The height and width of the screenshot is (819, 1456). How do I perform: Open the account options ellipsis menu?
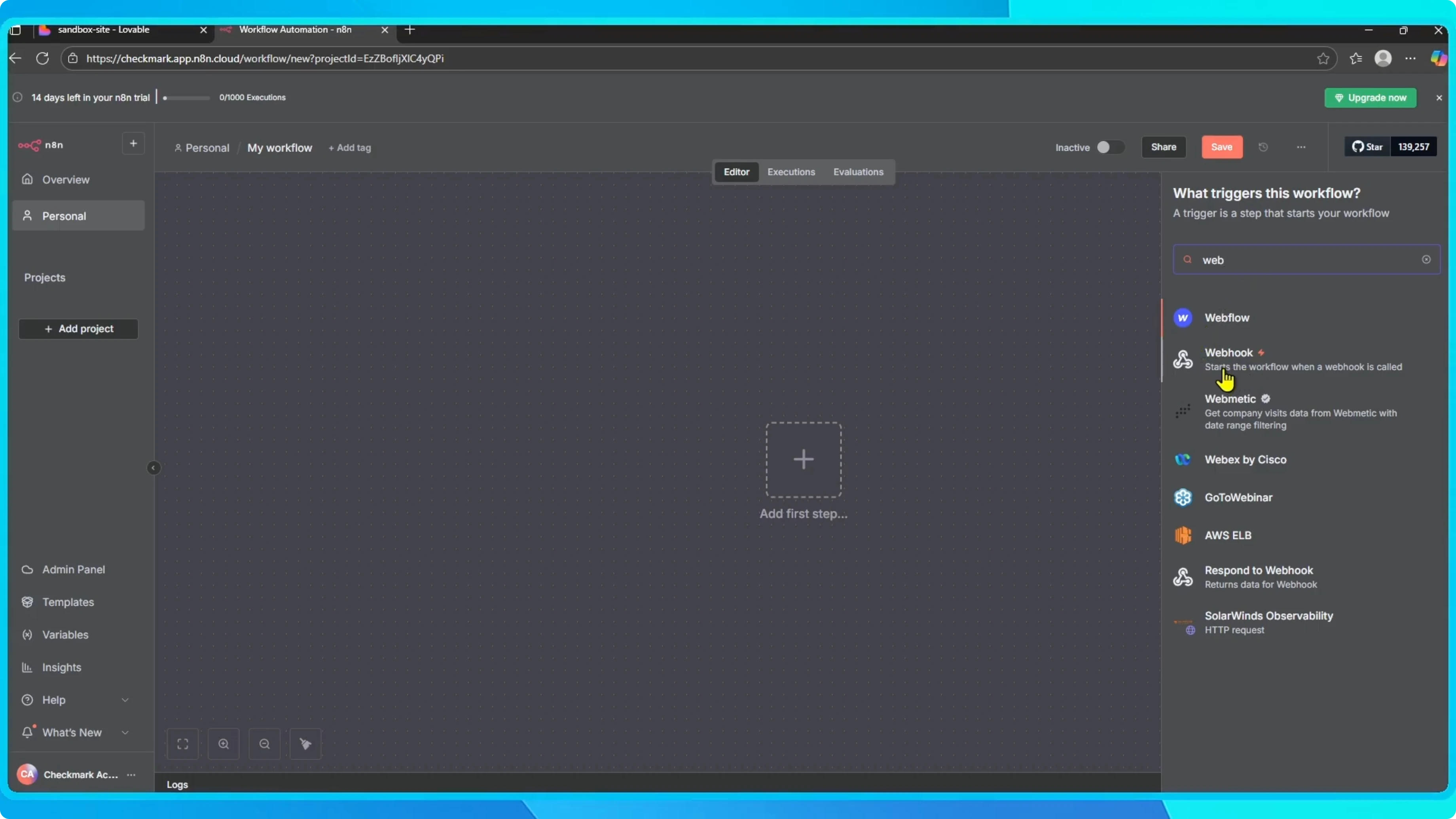pos(131,775)
